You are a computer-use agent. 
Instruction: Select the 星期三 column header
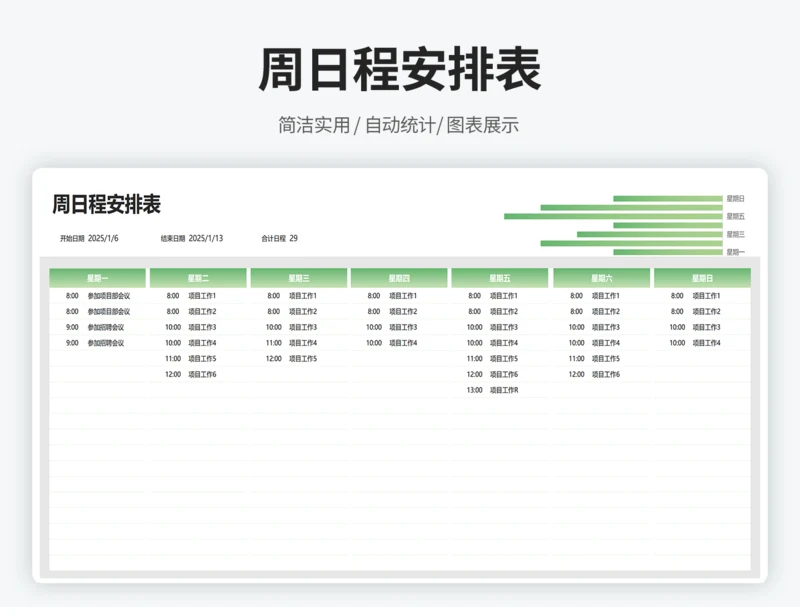299,278
